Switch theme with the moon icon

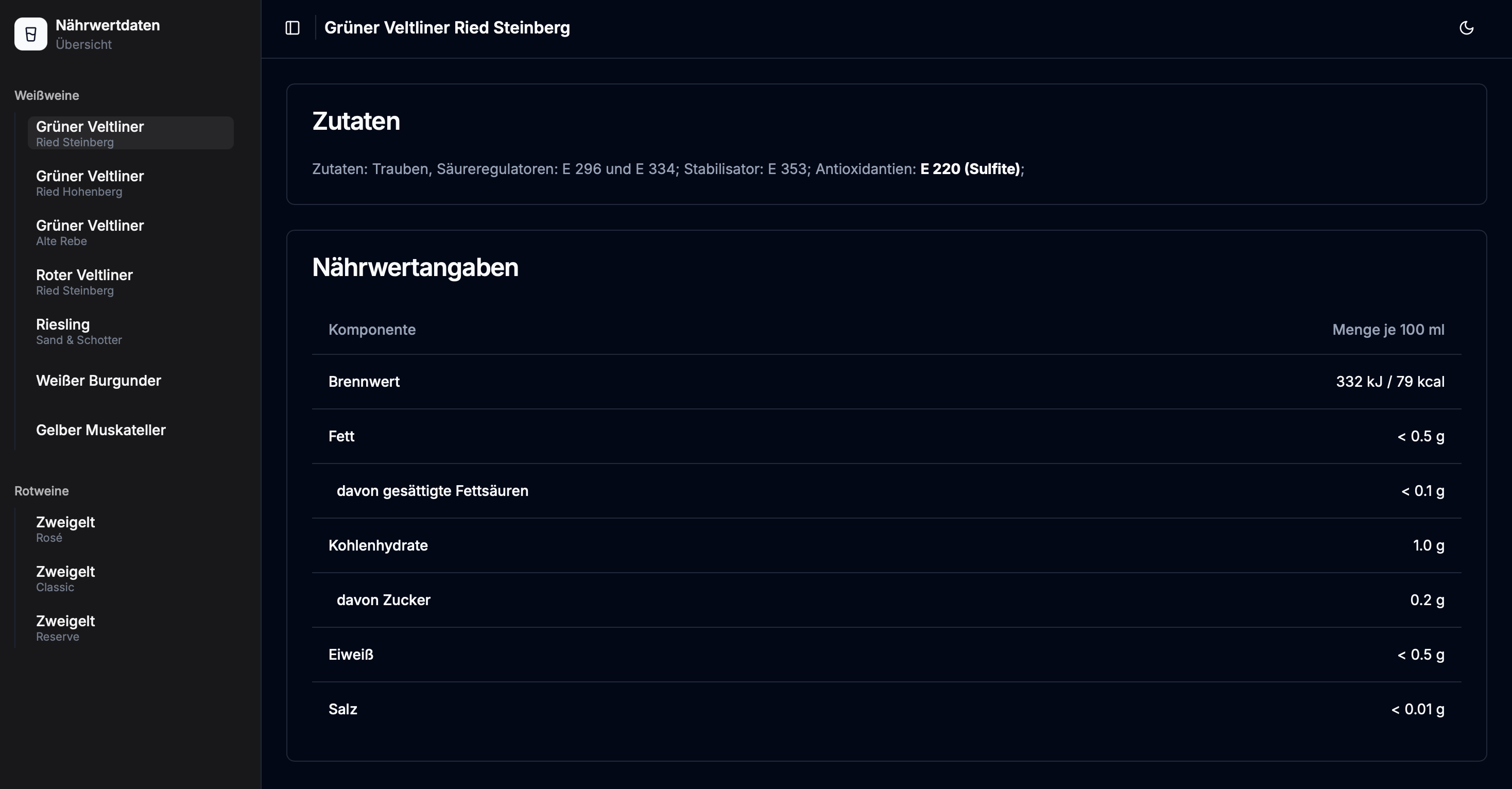[1466, 28]
